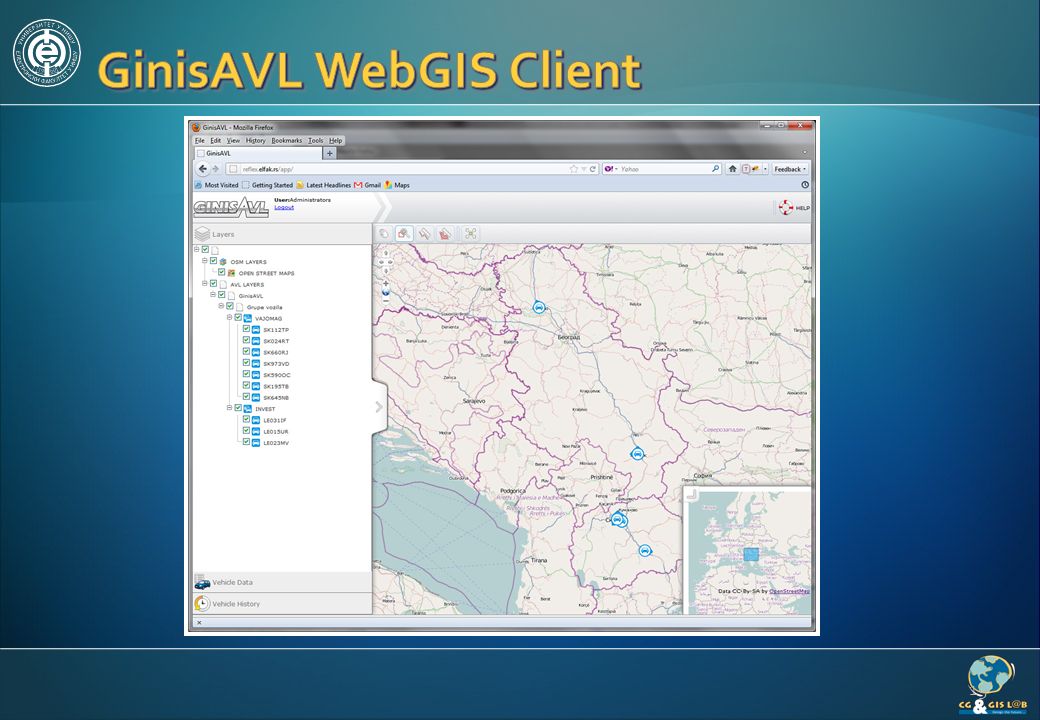
Task: Zoom map to full extent icon
Action: point(471,233)
